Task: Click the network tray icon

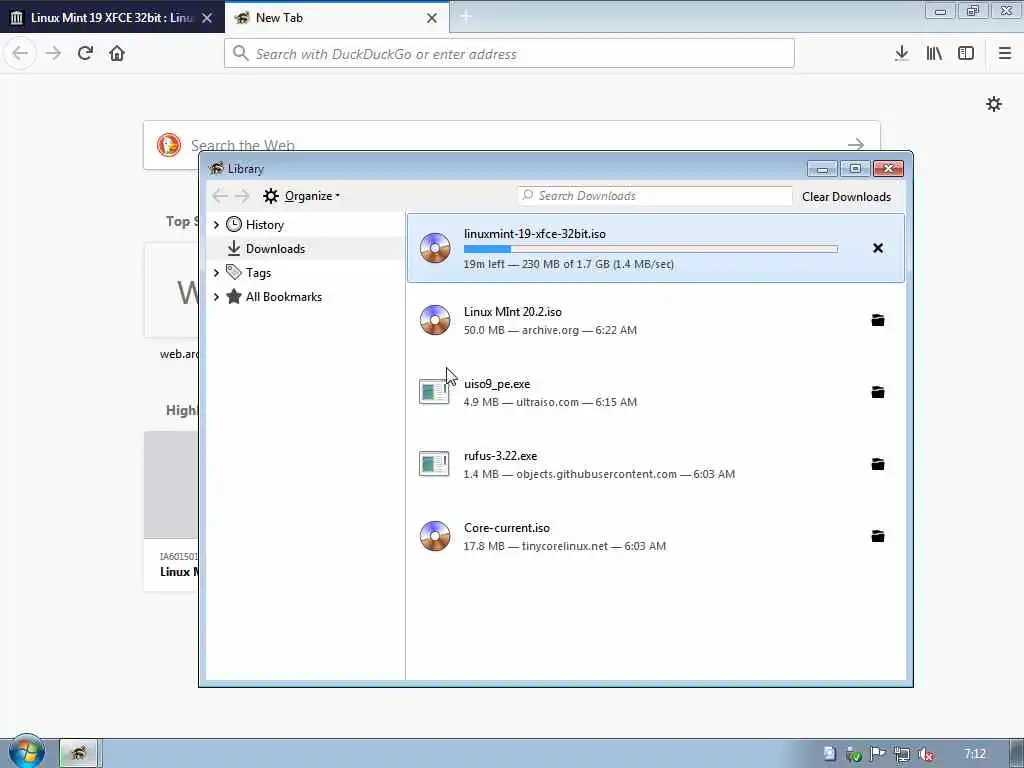Action: (x=901, y=754)
